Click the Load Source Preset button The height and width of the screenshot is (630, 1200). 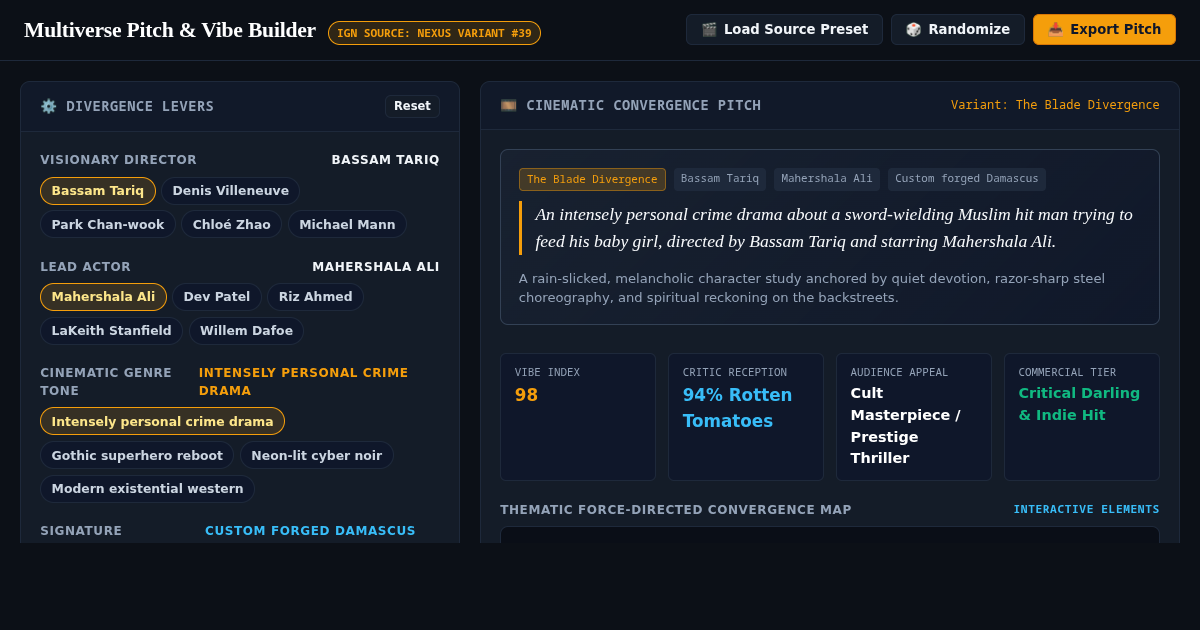tap(784, 29)
